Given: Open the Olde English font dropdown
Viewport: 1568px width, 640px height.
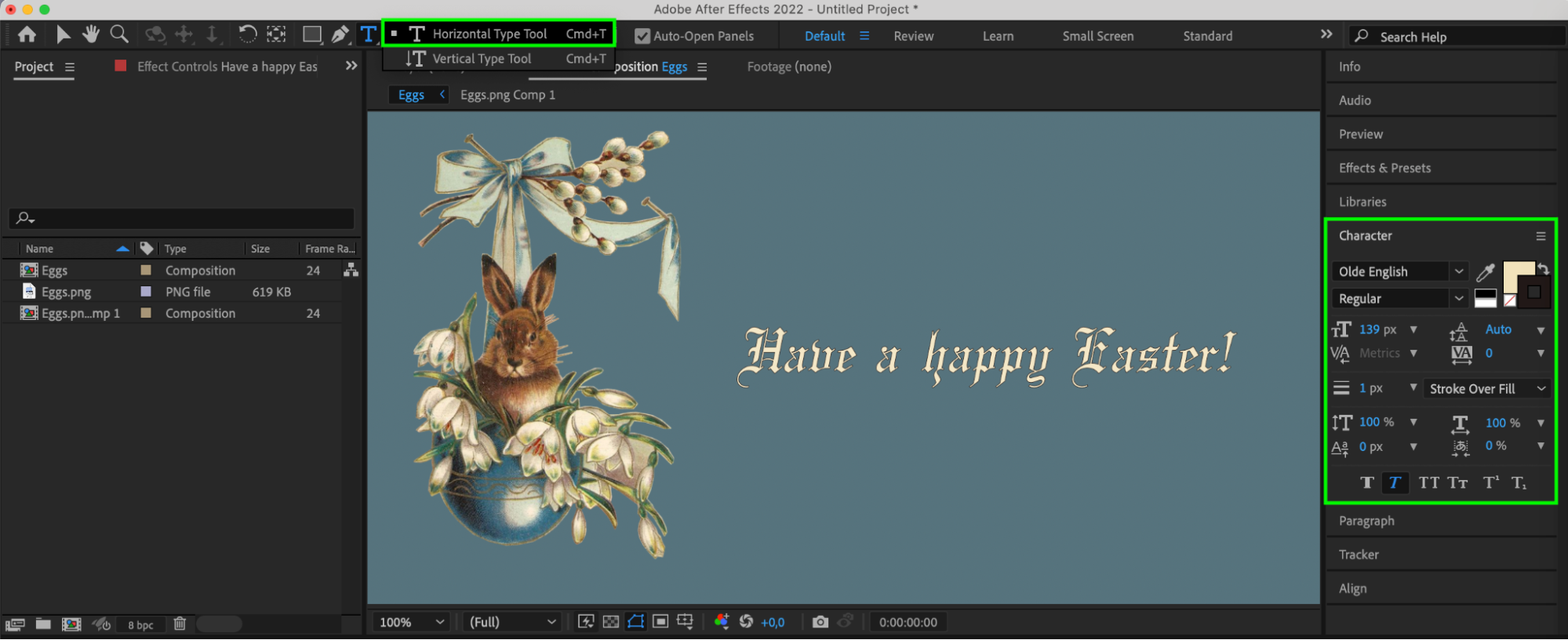Looking at the screenshot, I should [x=1399, y=271].
